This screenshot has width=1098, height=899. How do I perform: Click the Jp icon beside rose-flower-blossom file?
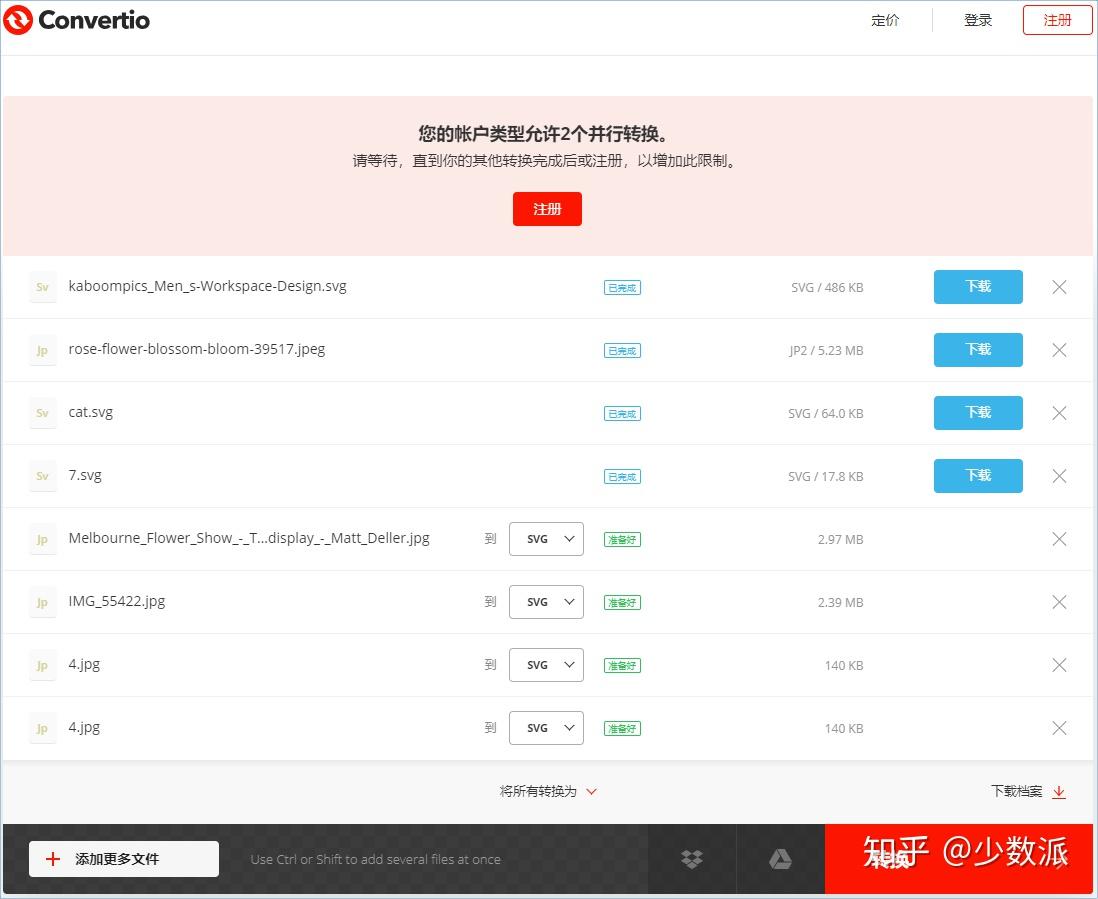click(43, 350)
